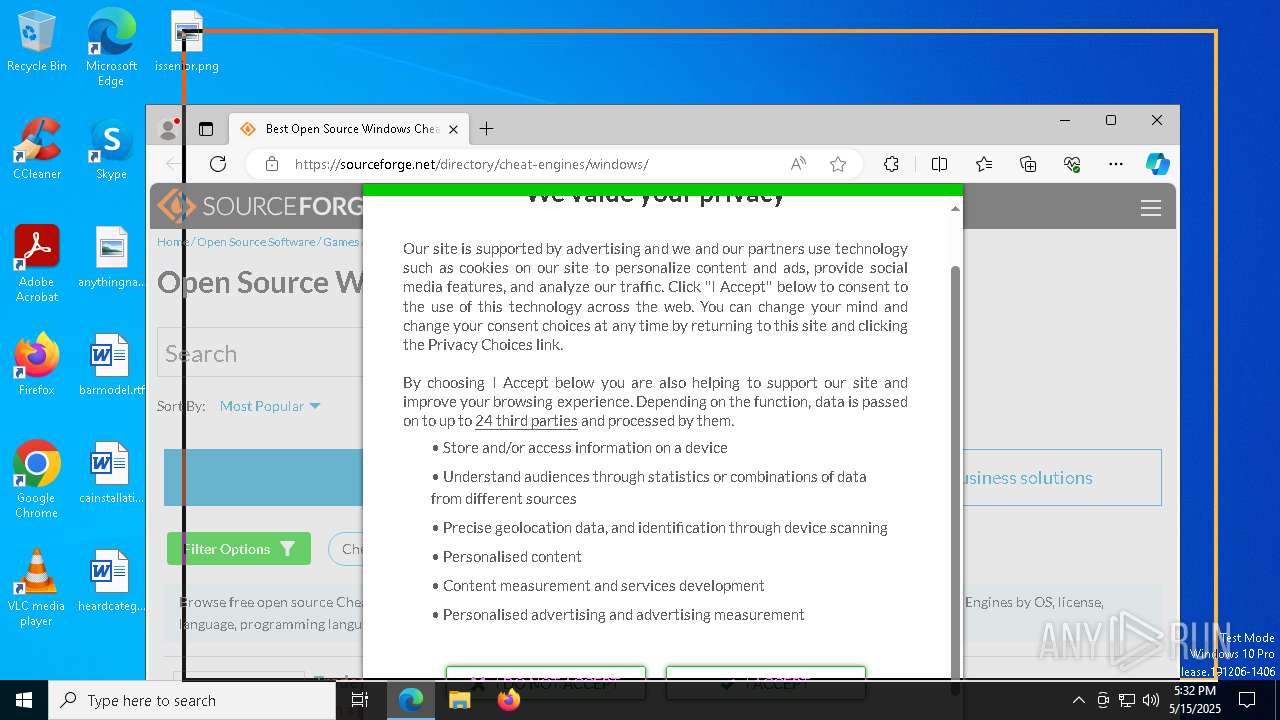Viewport: 1280px width, 720px height.
Task: Select the cainstallati document icon
Action: coord(111,473)
